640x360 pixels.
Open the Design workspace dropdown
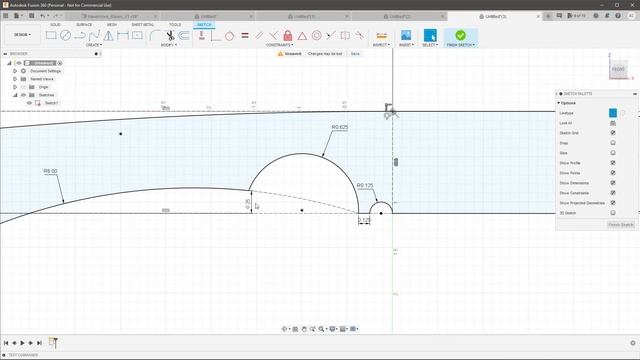tap(22, 35)
